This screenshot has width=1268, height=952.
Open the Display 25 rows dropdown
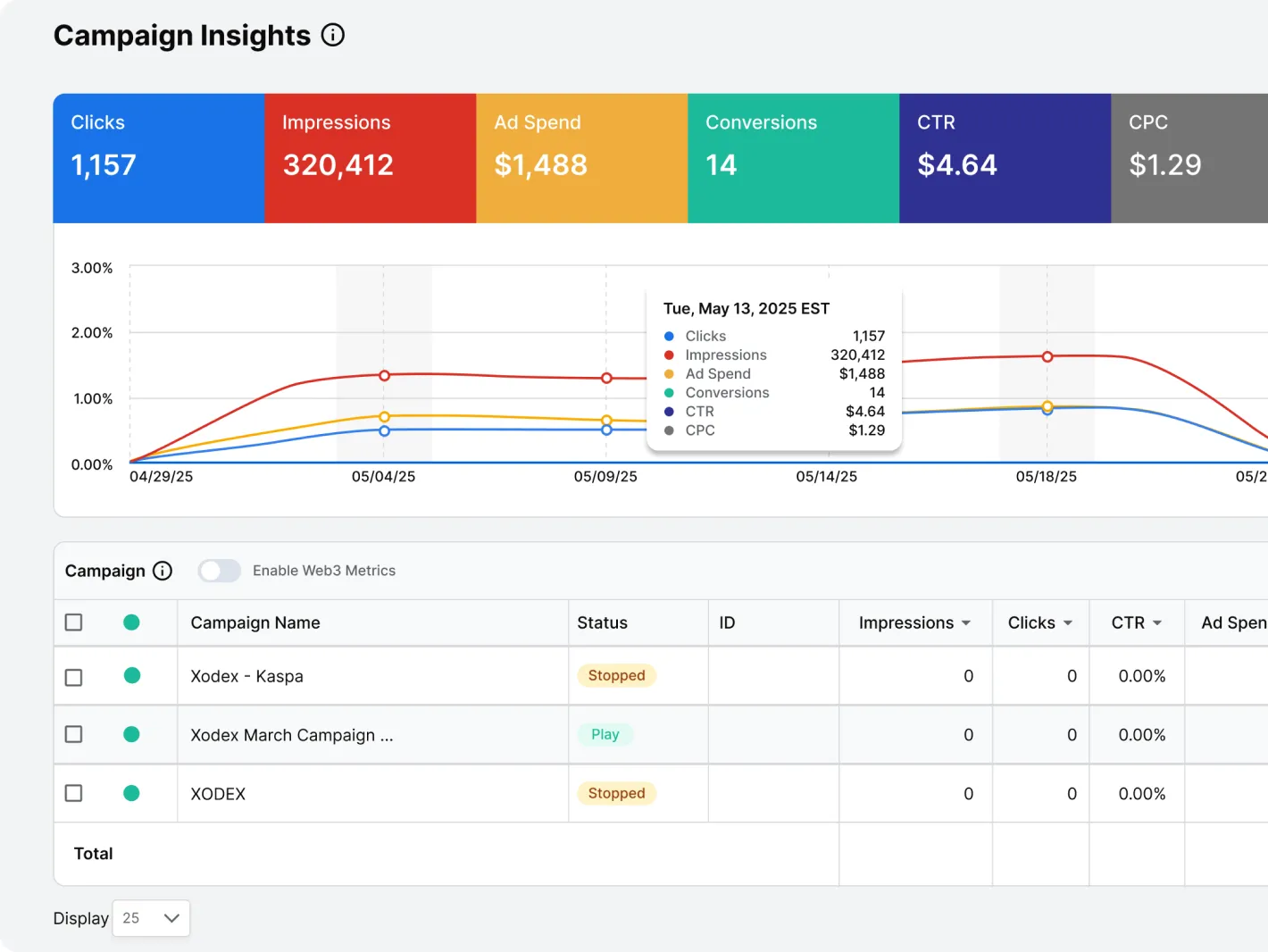[x=151, y=918]
